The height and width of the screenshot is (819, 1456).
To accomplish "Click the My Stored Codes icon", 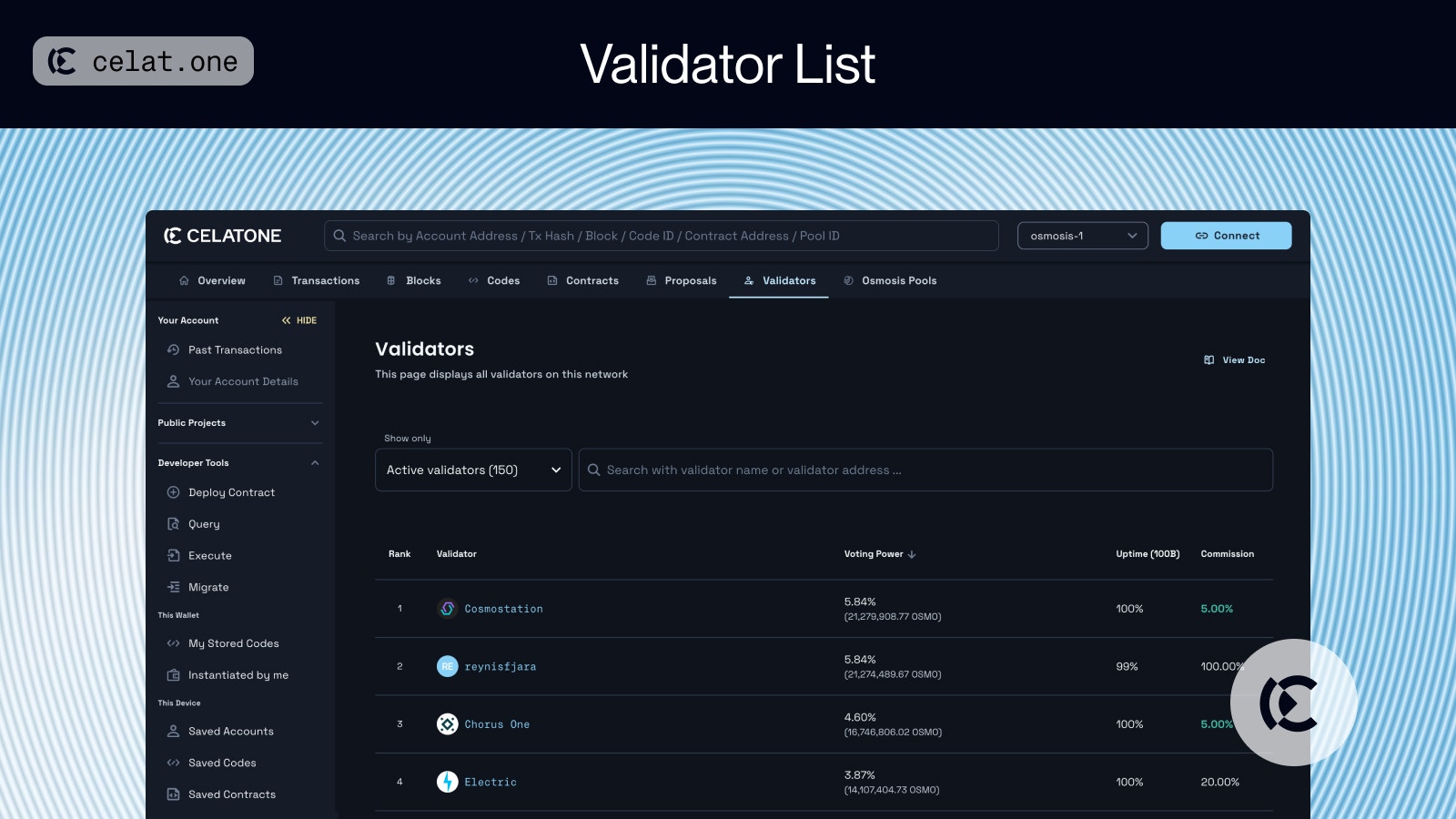I will (x=173, y=643).
